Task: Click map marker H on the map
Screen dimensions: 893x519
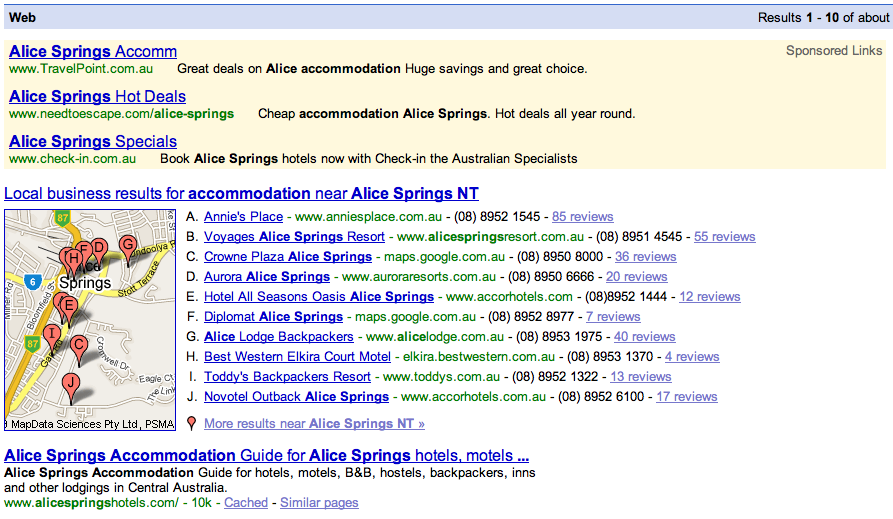Action: (x=73, y=259)
